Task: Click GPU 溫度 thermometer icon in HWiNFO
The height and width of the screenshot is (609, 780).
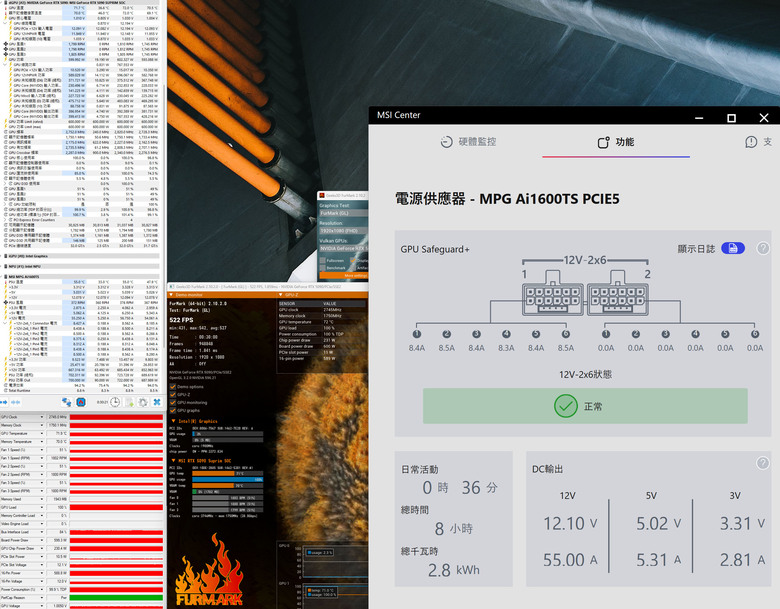Action: coord(5,8)
